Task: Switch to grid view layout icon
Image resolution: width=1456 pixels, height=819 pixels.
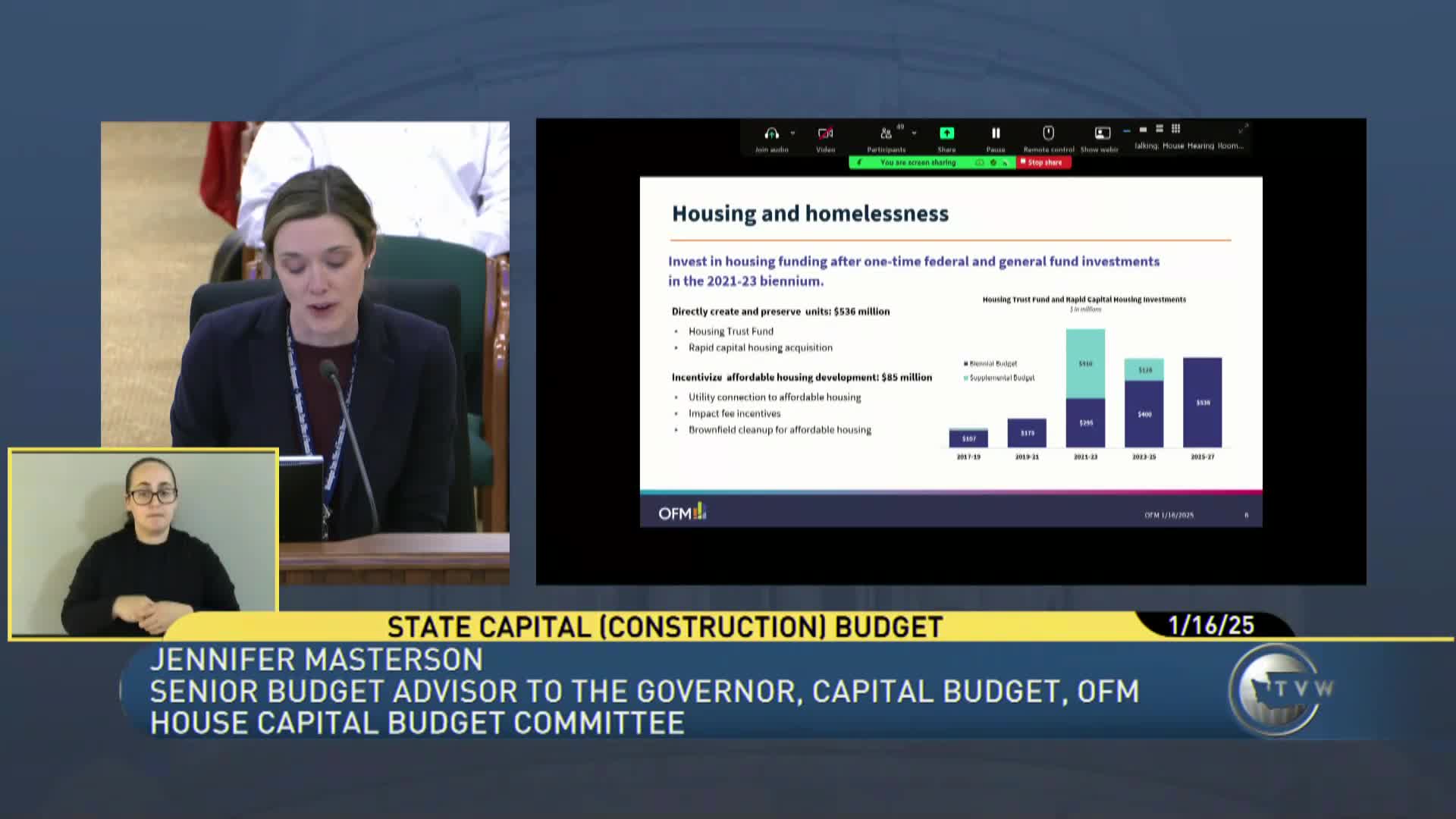Action: coord(1175,129)
